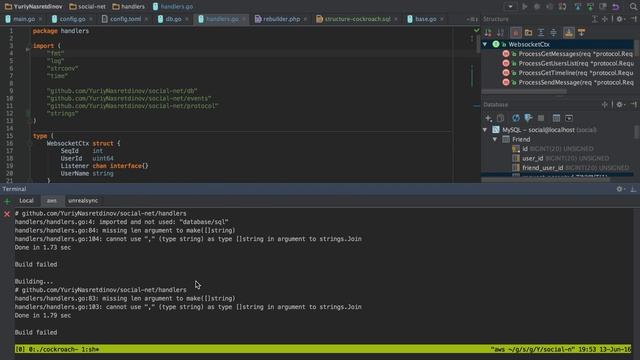Click Collapse All in Structure toolbar

(553, 33)
